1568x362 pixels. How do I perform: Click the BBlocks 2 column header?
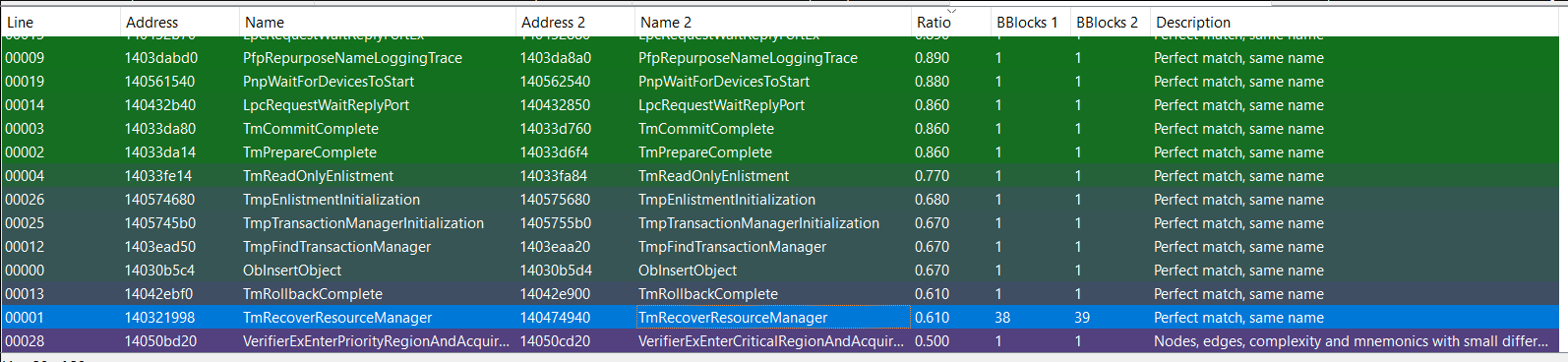[x=1109, y=22]
